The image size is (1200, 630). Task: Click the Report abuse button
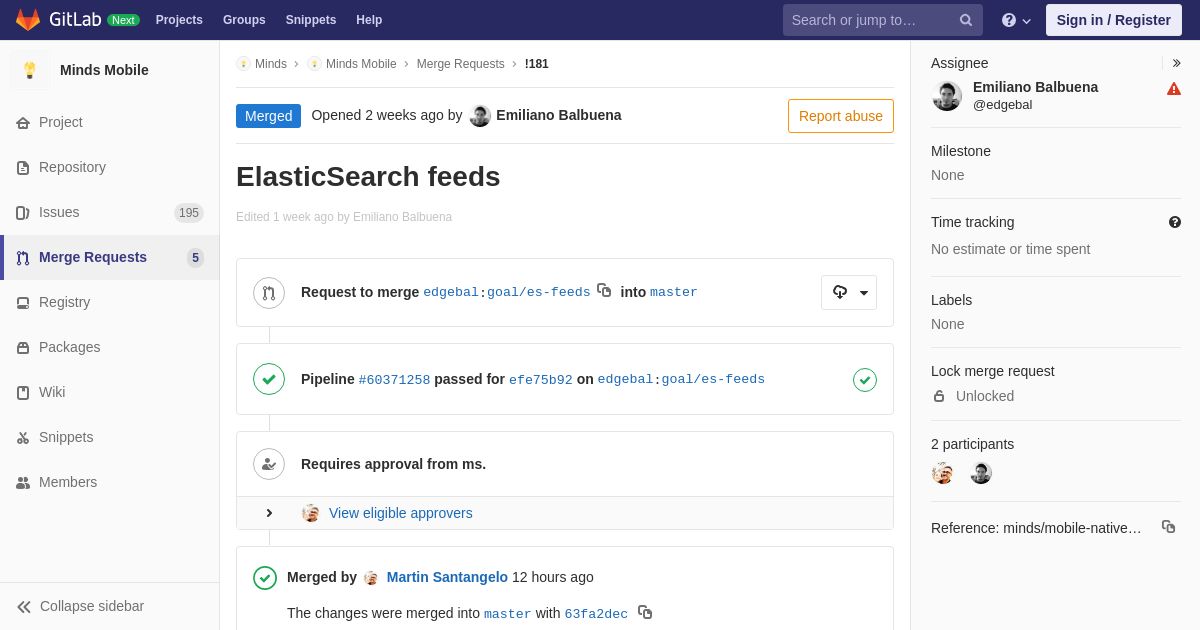tap(840, 116)
